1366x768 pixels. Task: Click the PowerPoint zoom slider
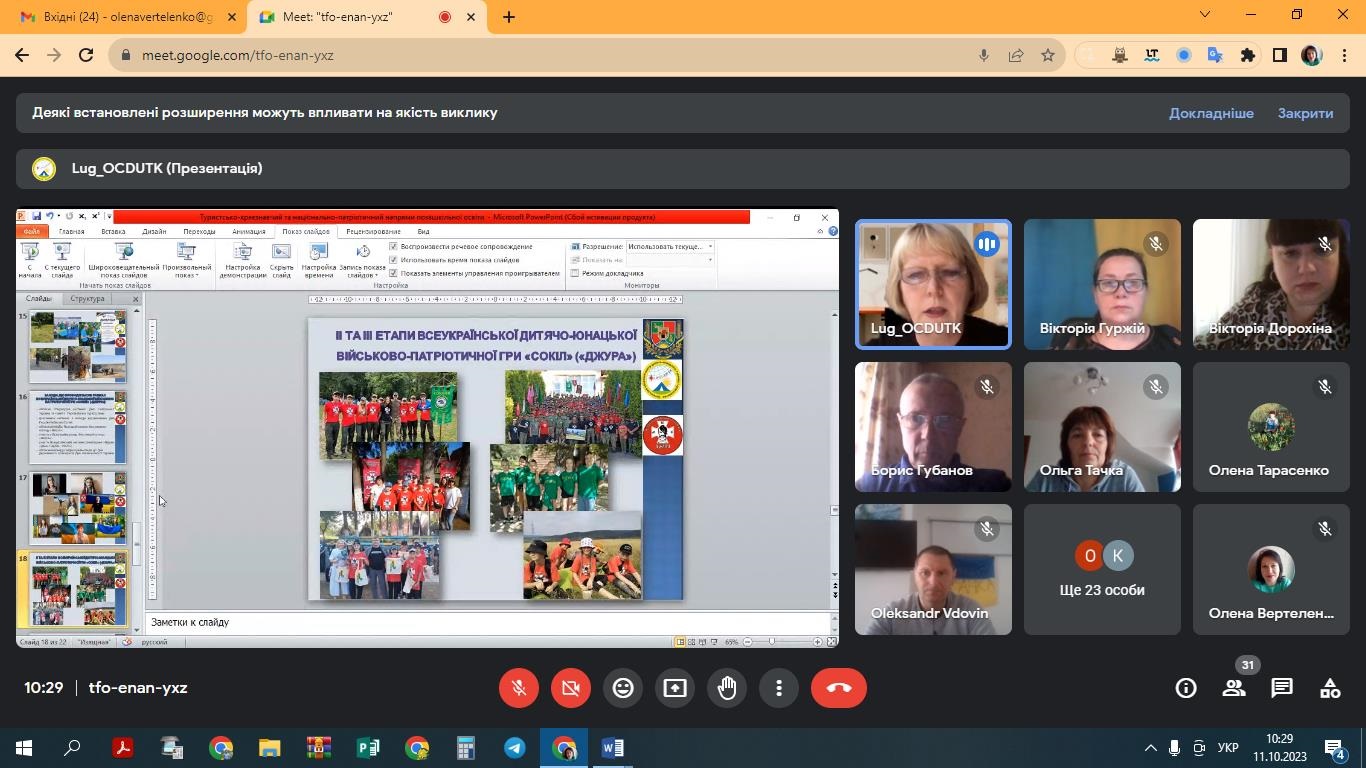[772, 641]
